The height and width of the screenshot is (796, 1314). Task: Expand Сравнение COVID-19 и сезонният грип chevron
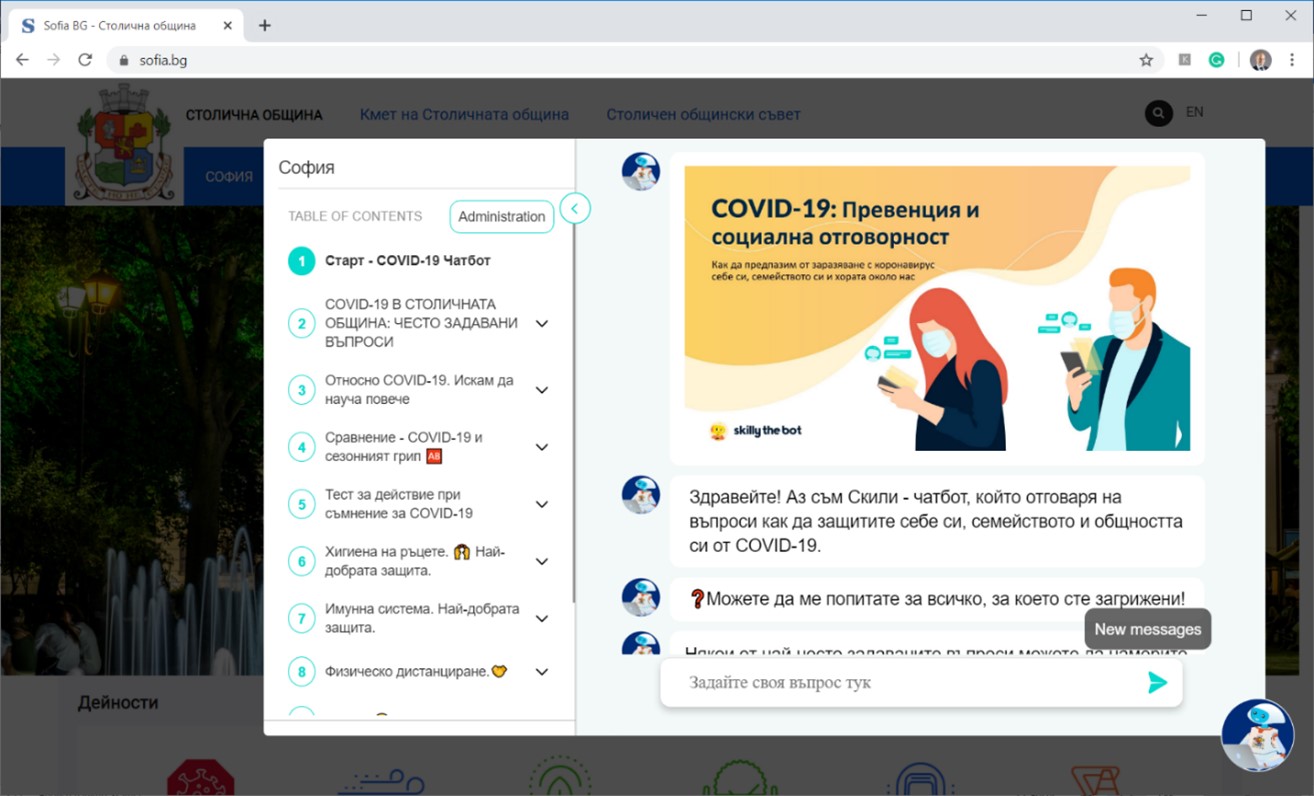[x=542, y=447]
